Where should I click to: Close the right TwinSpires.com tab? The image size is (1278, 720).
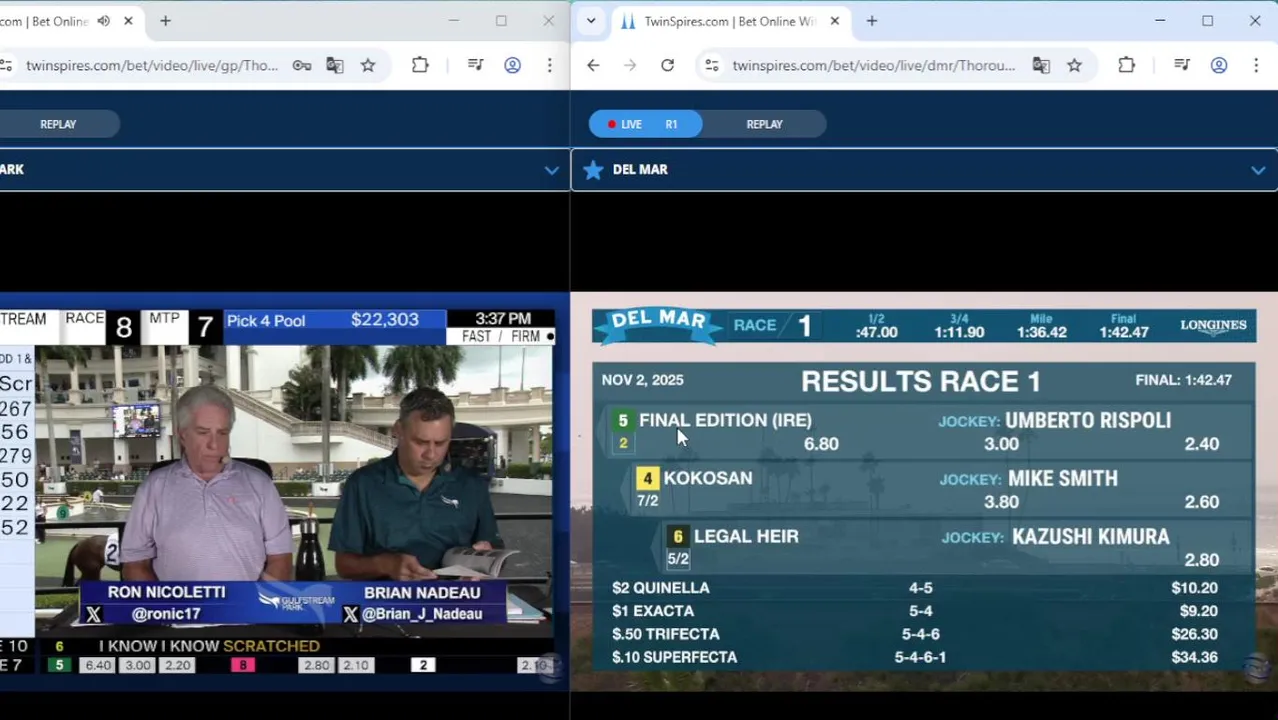835,21
